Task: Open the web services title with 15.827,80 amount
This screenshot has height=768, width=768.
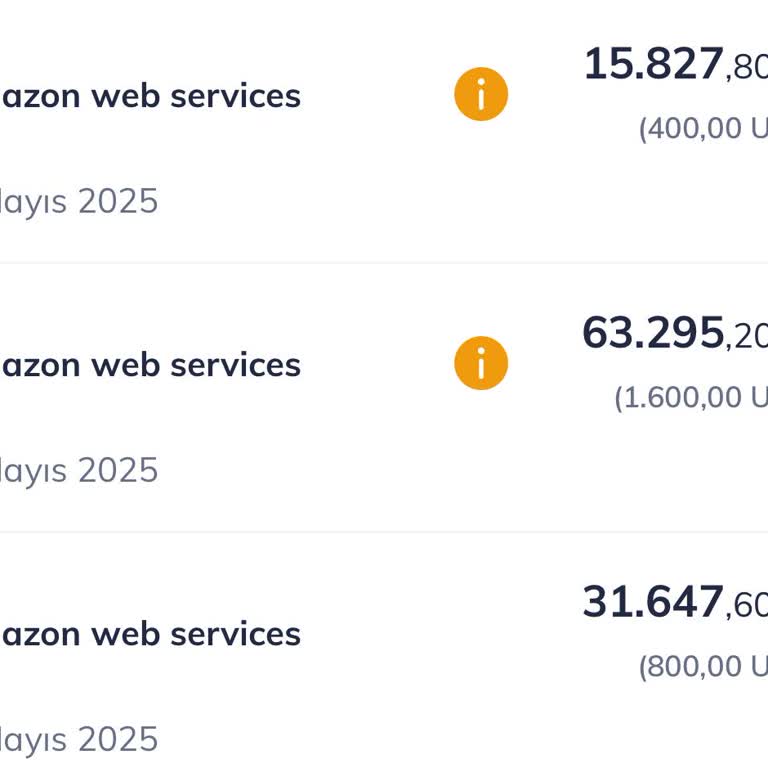Action: [x=150, y=96]
